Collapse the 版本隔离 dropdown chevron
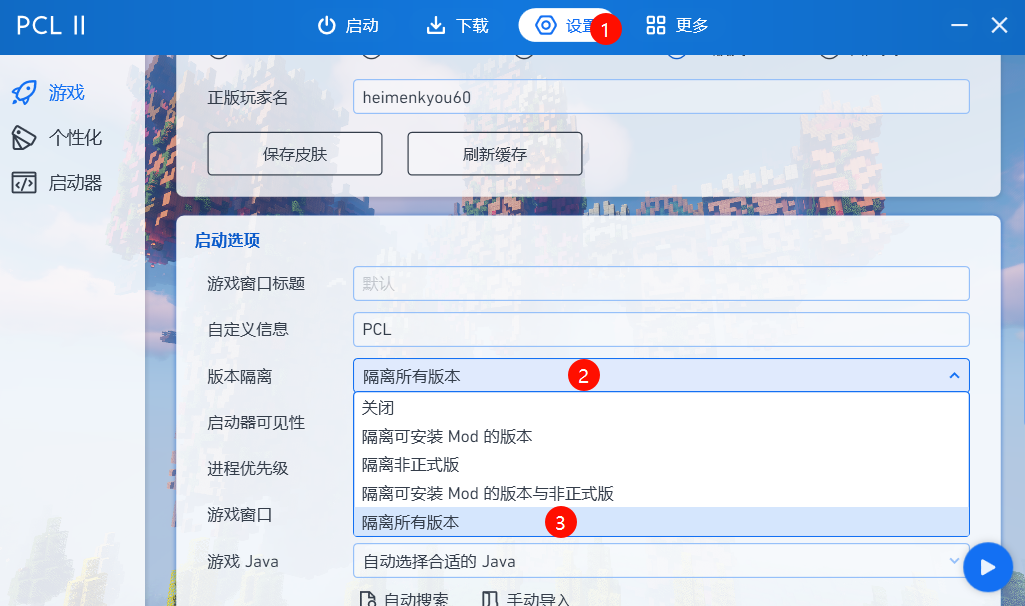The width and height of the screenshot is (1025, 606). click(x=954, y=376)
